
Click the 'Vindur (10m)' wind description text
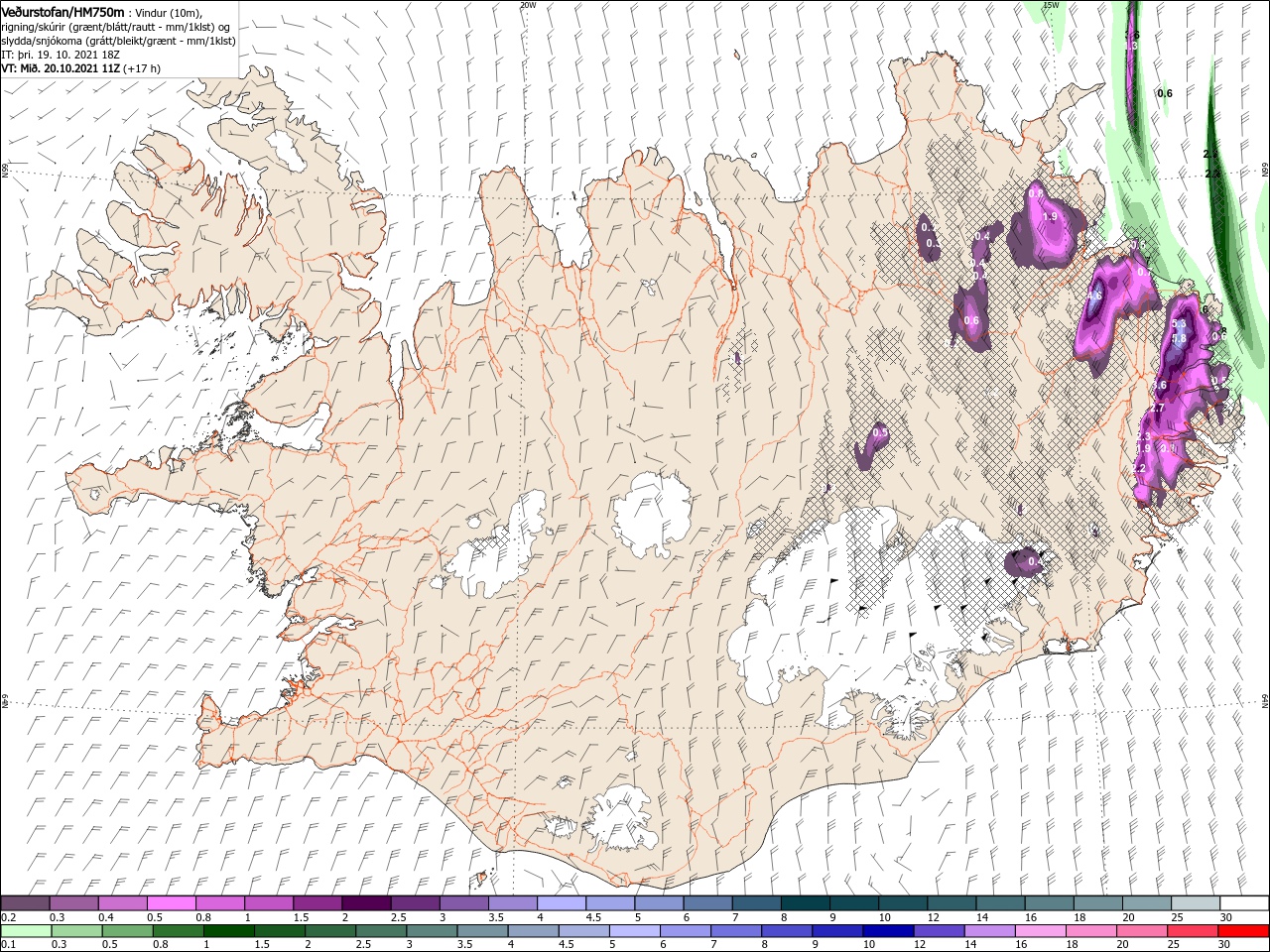[x=167, y=12]
